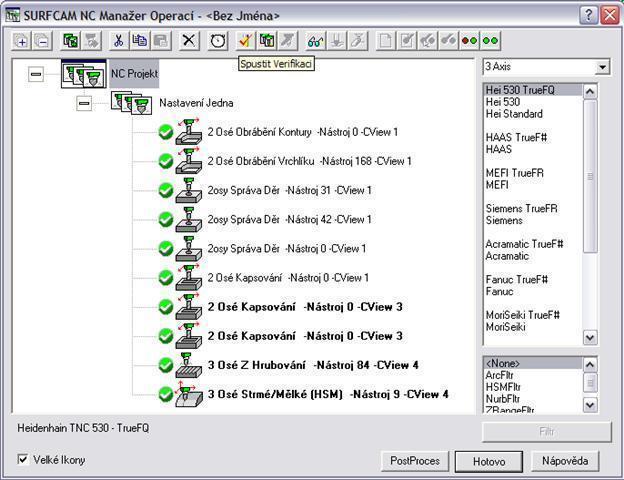
Task: Click the two green dots icon
Action: click(490, 41)
